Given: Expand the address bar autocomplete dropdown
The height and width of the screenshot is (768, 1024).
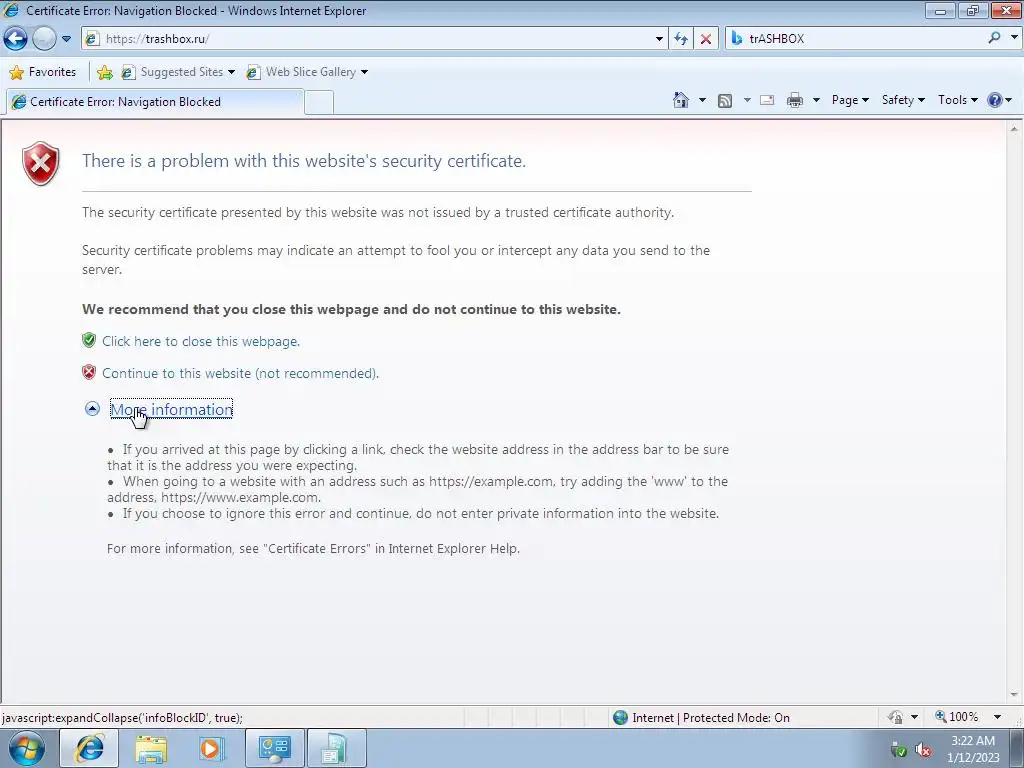Looking at the screenshot, I should tap(659, 39).
